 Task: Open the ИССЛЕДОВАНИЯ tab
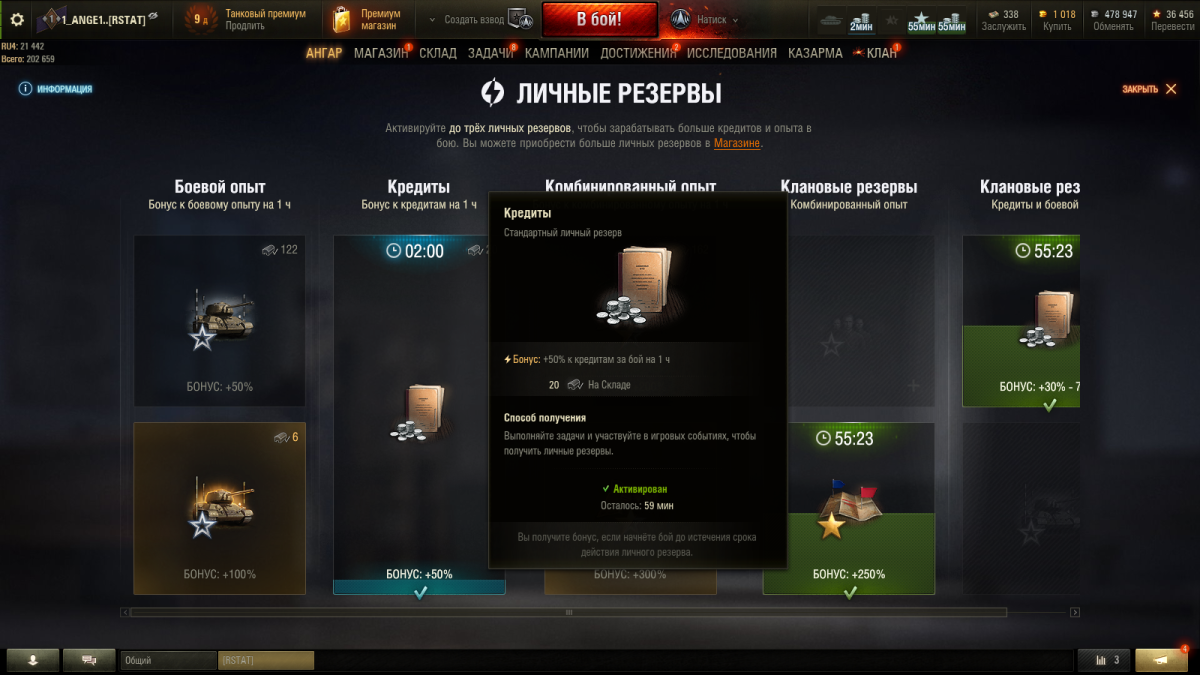coord(732,53)
